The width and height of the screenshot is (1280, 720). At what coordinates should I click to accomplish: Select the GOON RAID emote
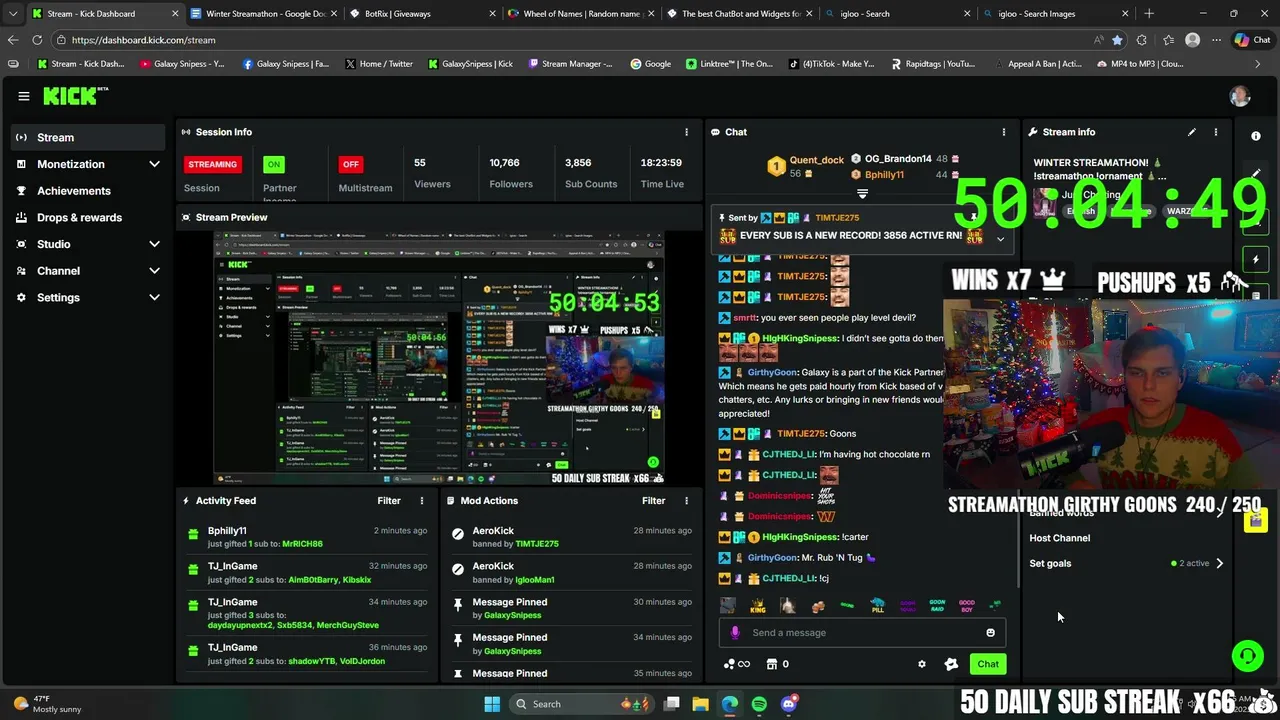[x=937, y=605]
